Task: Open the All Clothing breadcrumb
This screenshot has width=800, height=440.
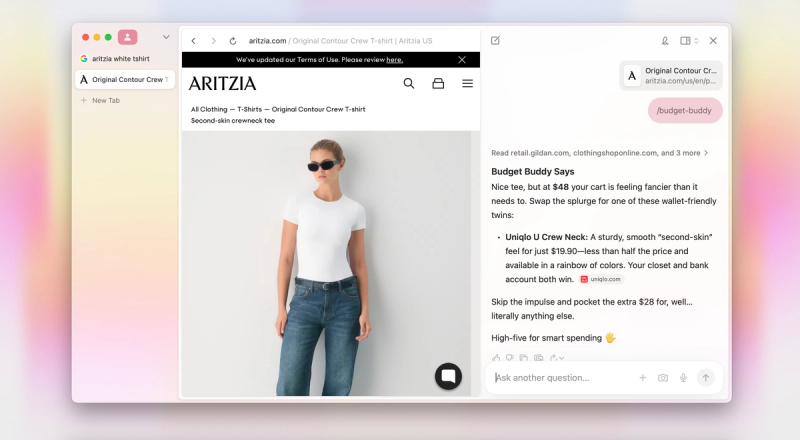Action: pyautogui.click(x=209, y=109)
